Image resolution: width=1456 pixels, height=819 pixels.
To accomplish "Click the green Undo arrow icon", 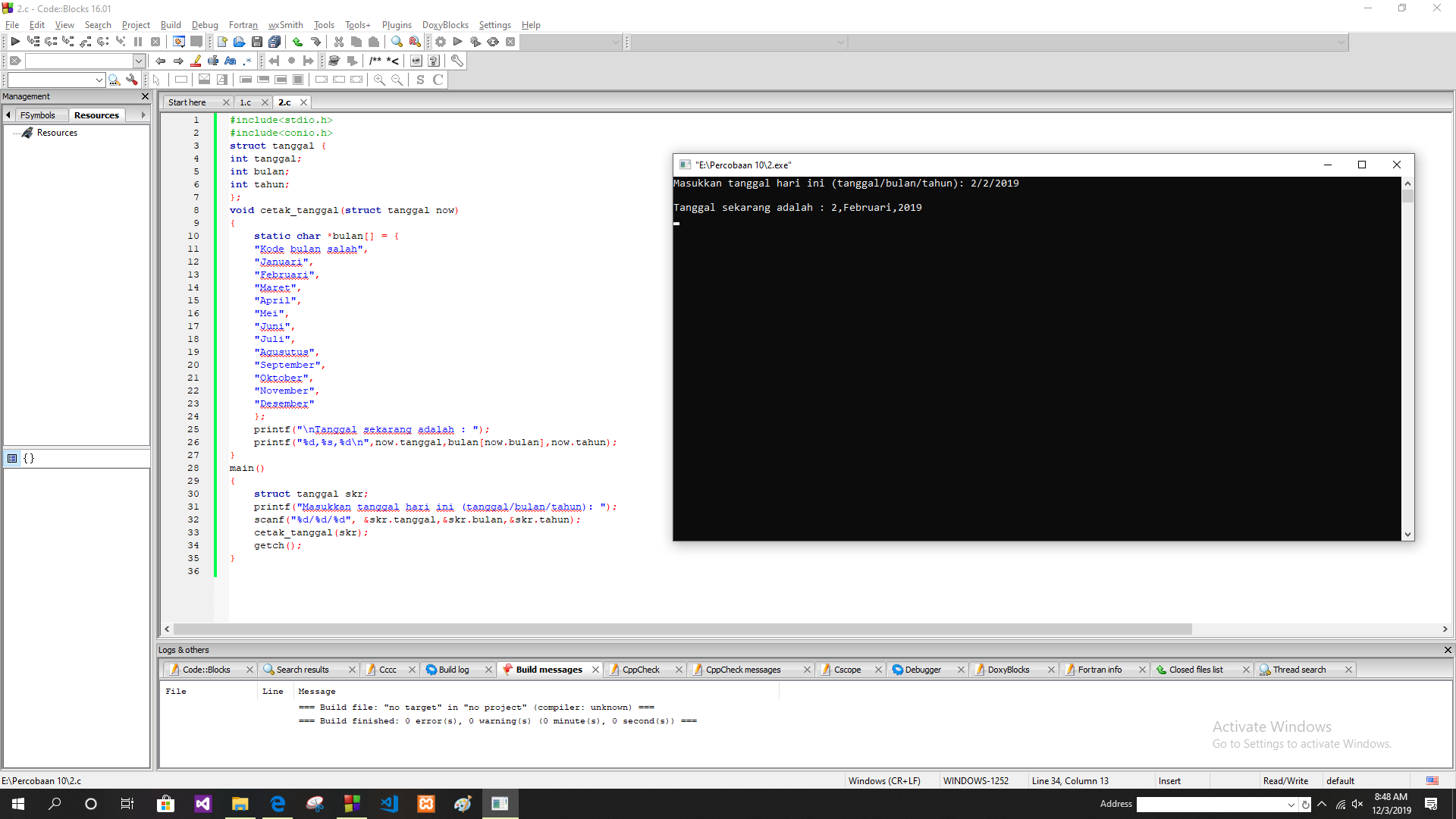I will pos(298,42).
